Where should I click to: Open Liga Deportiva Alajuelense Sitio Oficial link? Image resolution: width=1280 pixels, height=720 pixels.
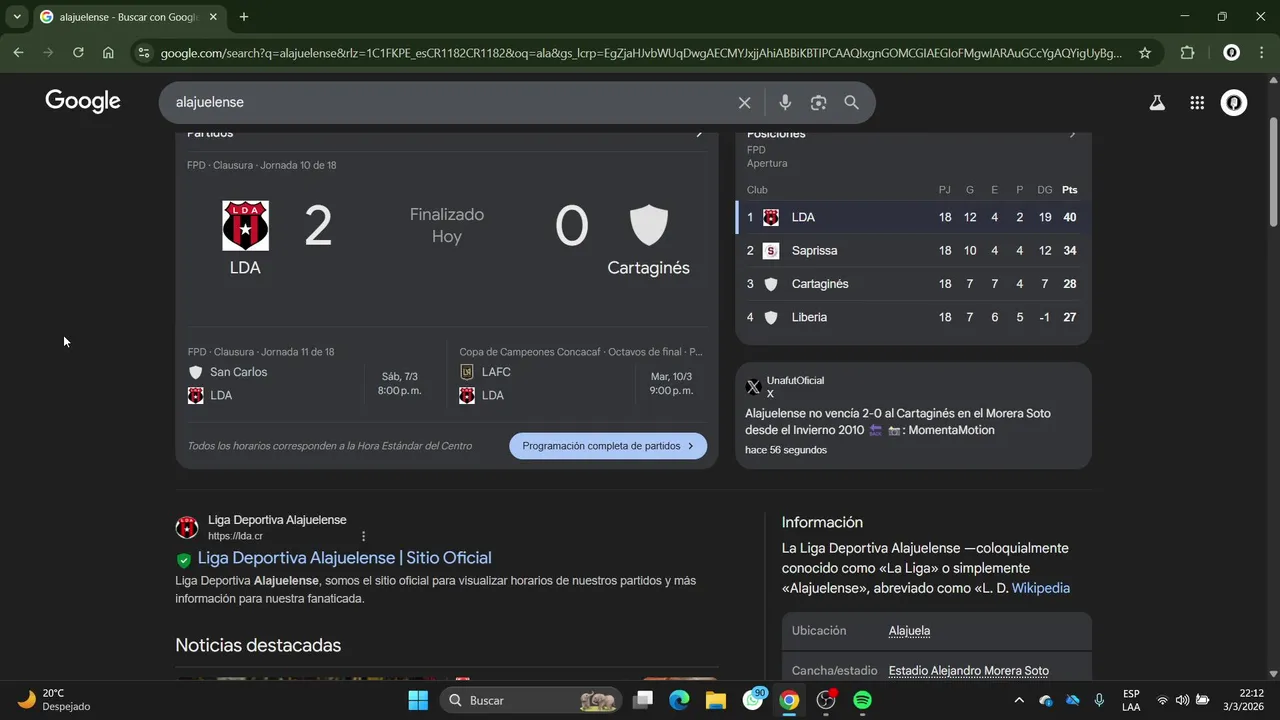[x=345, y=558]
